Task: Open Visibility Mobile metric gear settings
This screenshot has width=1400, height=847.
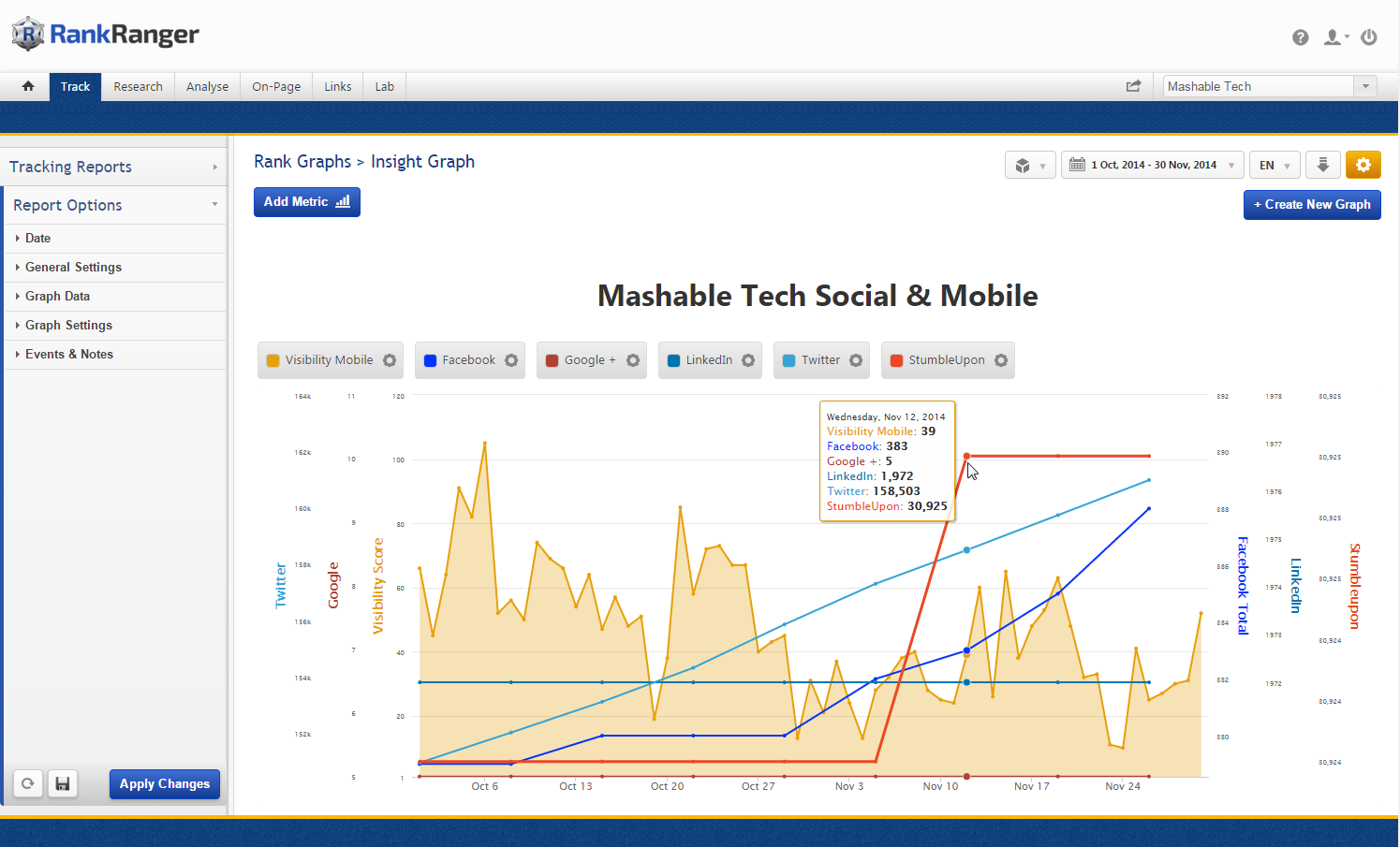Action: coord(390,360)
